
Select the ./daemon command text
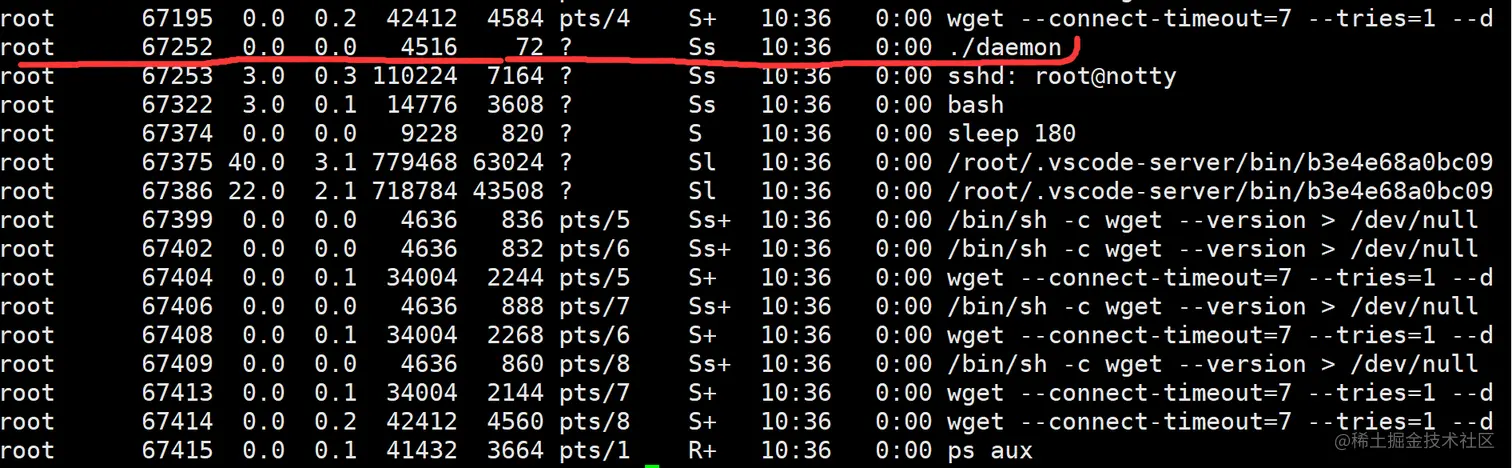click(x=1004, y=47)
